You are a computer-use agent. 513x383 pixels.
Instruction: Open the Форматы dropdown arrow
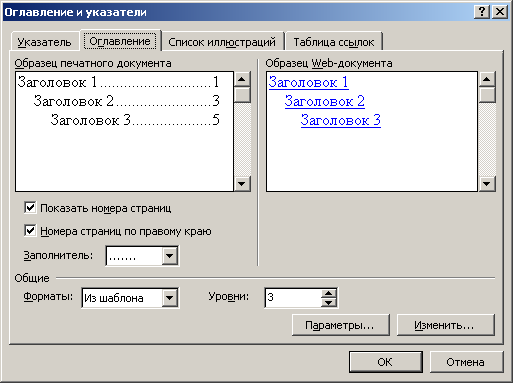pos(169,298)
